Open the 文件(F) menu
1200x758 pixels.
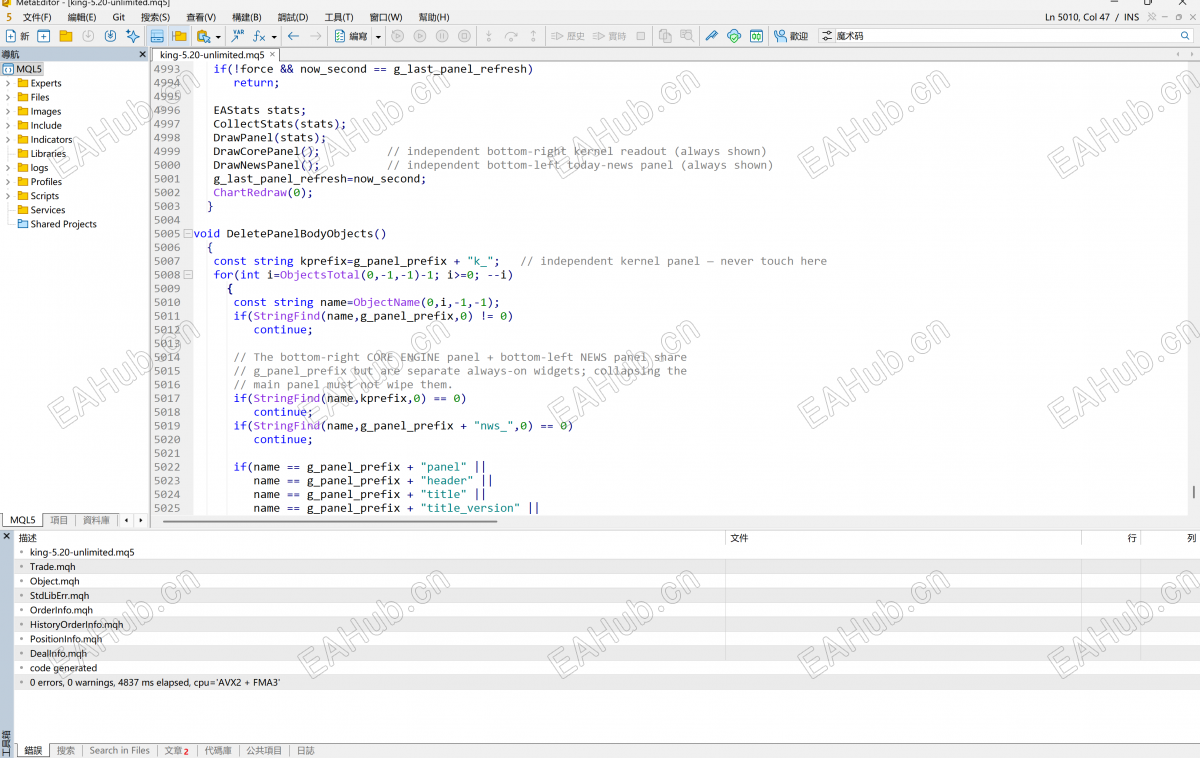(x=37, y=17)
